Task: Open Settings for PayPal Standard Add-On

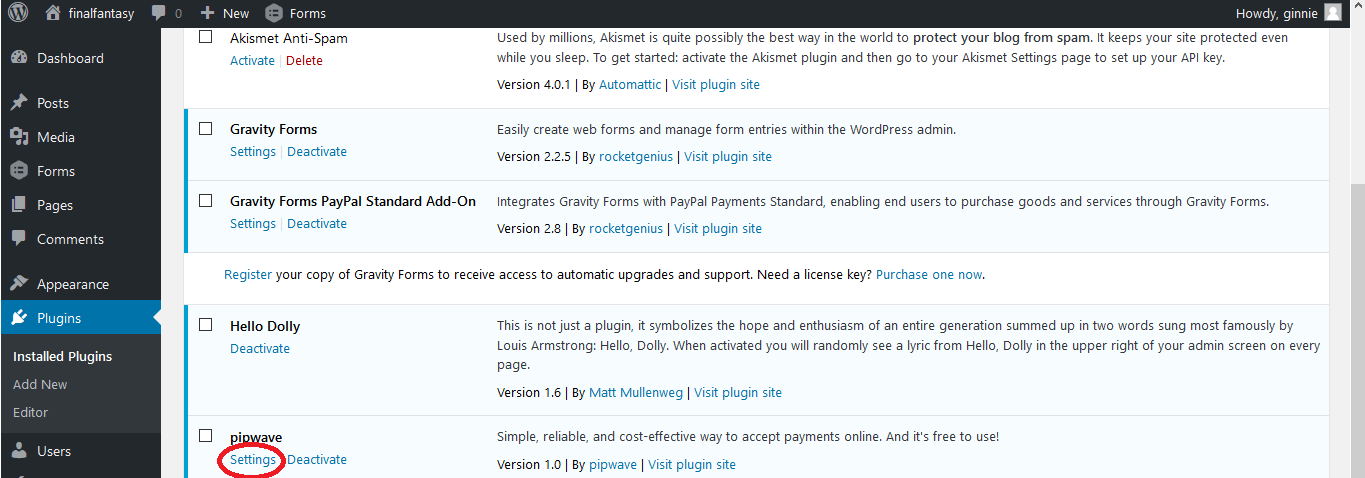Action: [x=253, y=223]
